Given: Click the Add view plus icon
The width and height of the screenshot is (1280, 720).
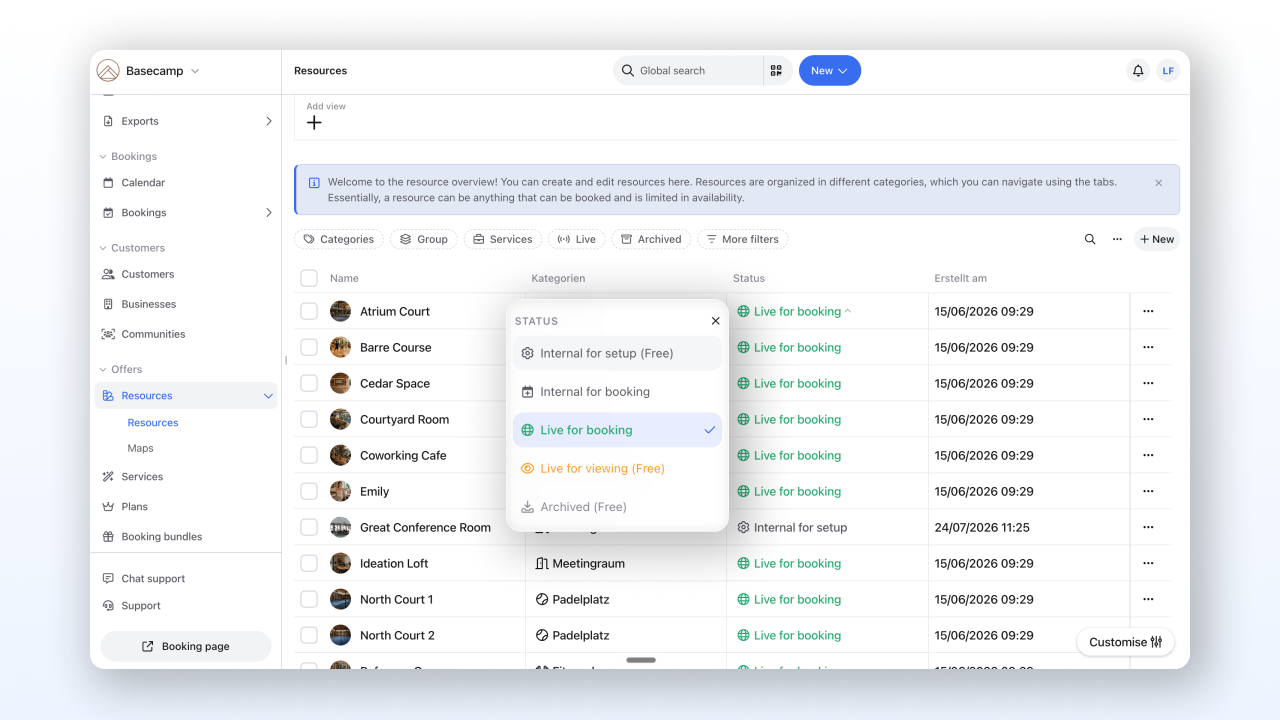Looking at the screenshot, I should pos(314,123).
